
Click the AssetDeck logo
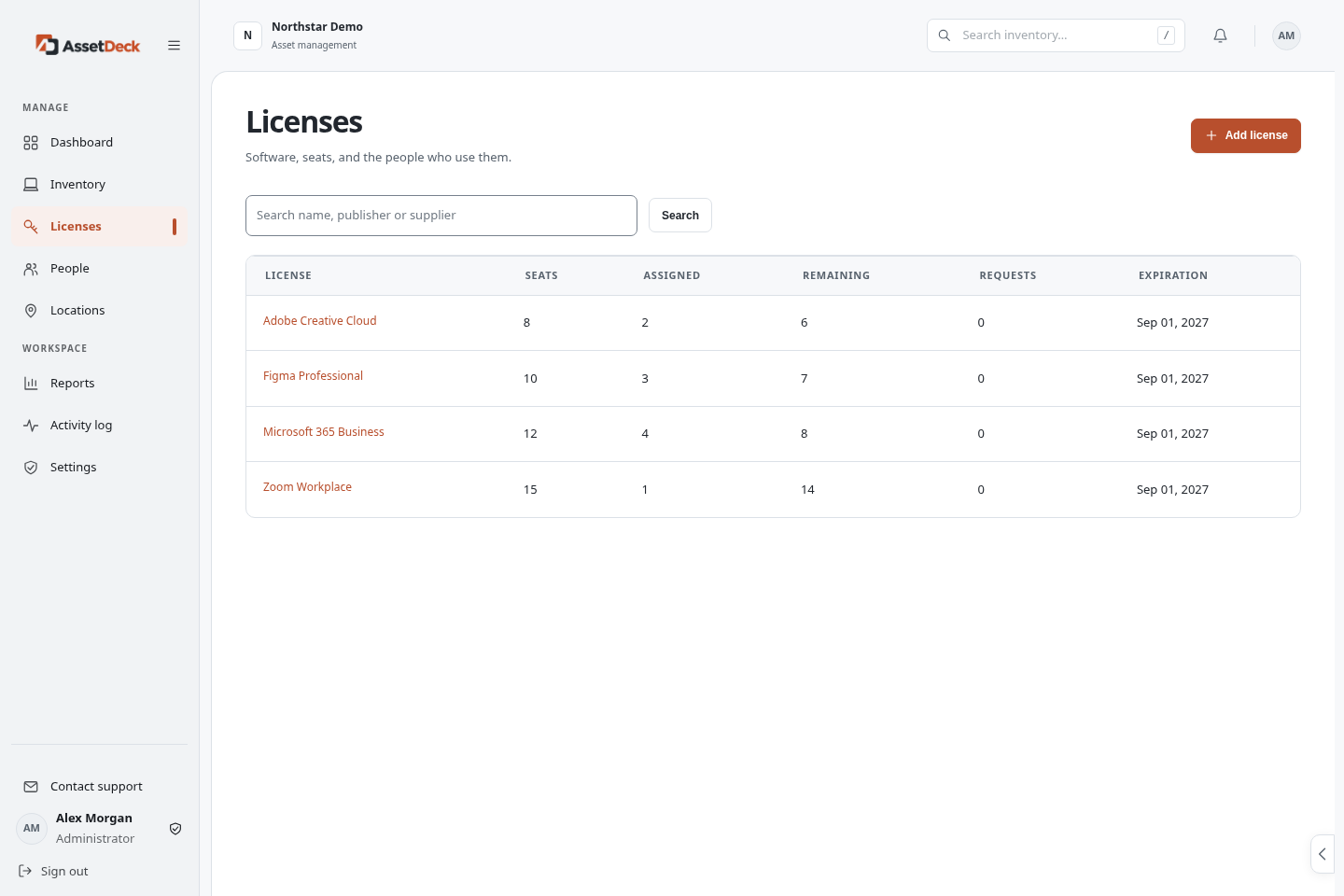[88, 45]
